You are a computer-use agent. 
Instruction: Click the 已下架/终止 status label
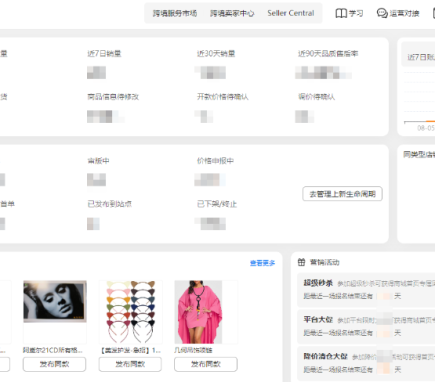(x=217, y=204)
